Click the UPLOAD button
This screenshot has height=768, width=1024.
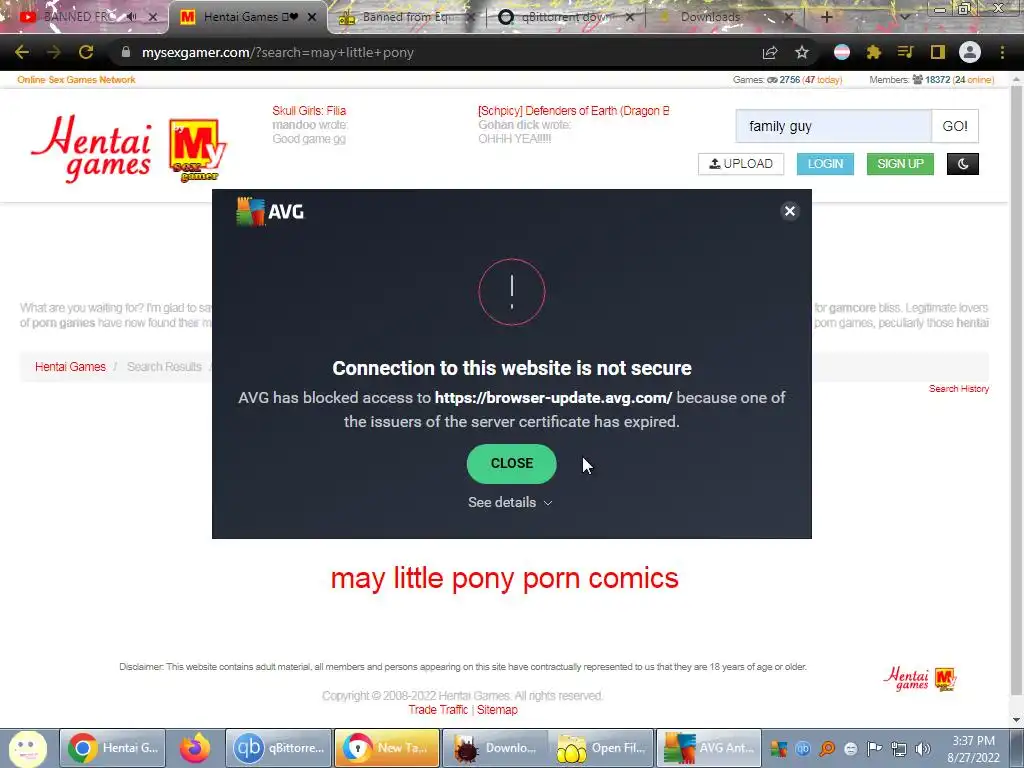coord(741,164)
